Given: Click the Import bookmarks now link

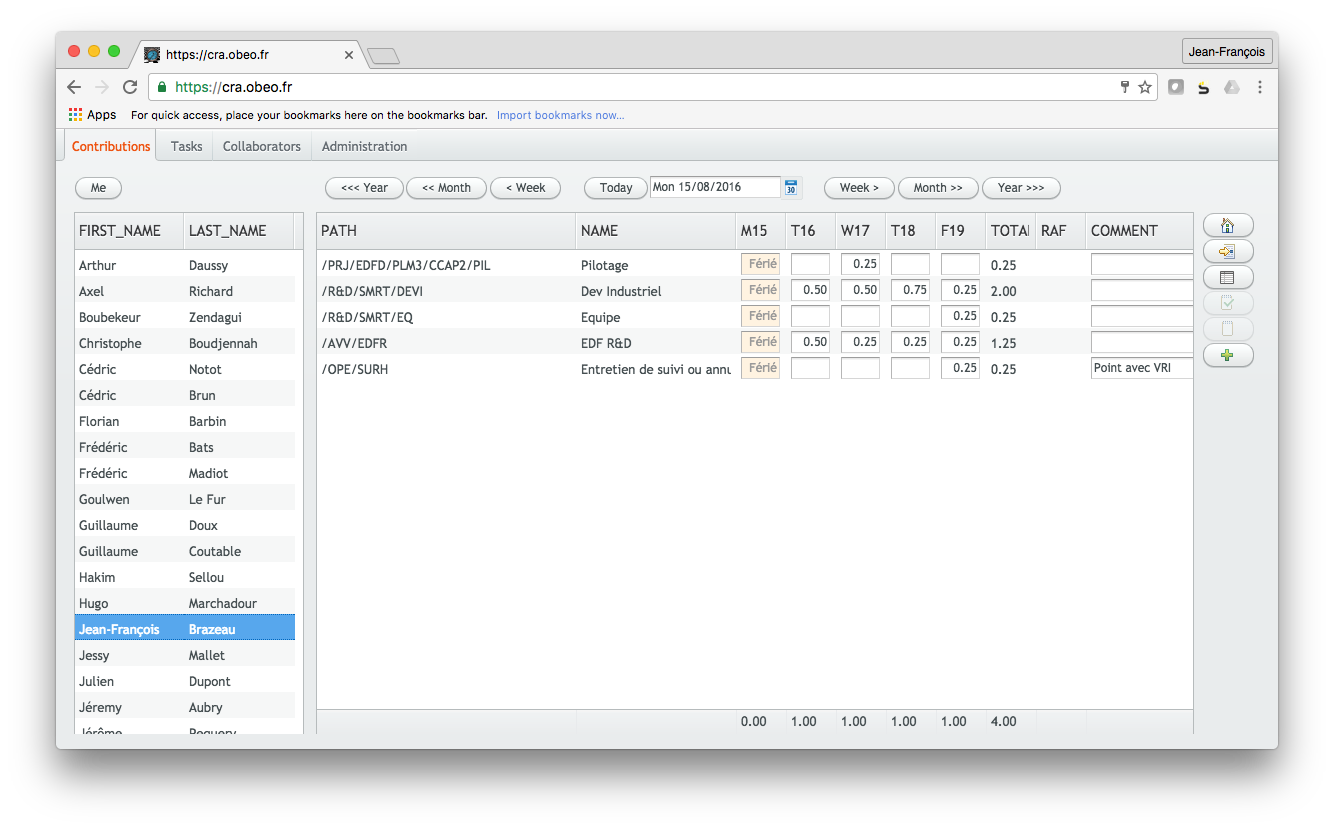Looking at the screenshot, I should (x=560, y=115).
